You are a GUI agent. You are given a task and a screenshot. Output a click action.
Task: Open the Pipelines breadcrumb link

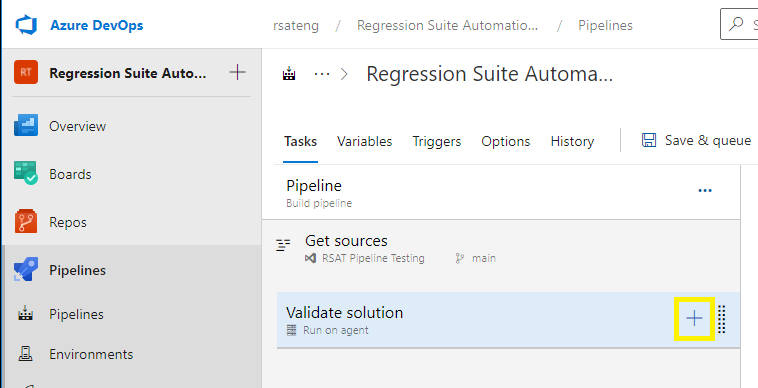pyautogui.click(x=605, y=26)
